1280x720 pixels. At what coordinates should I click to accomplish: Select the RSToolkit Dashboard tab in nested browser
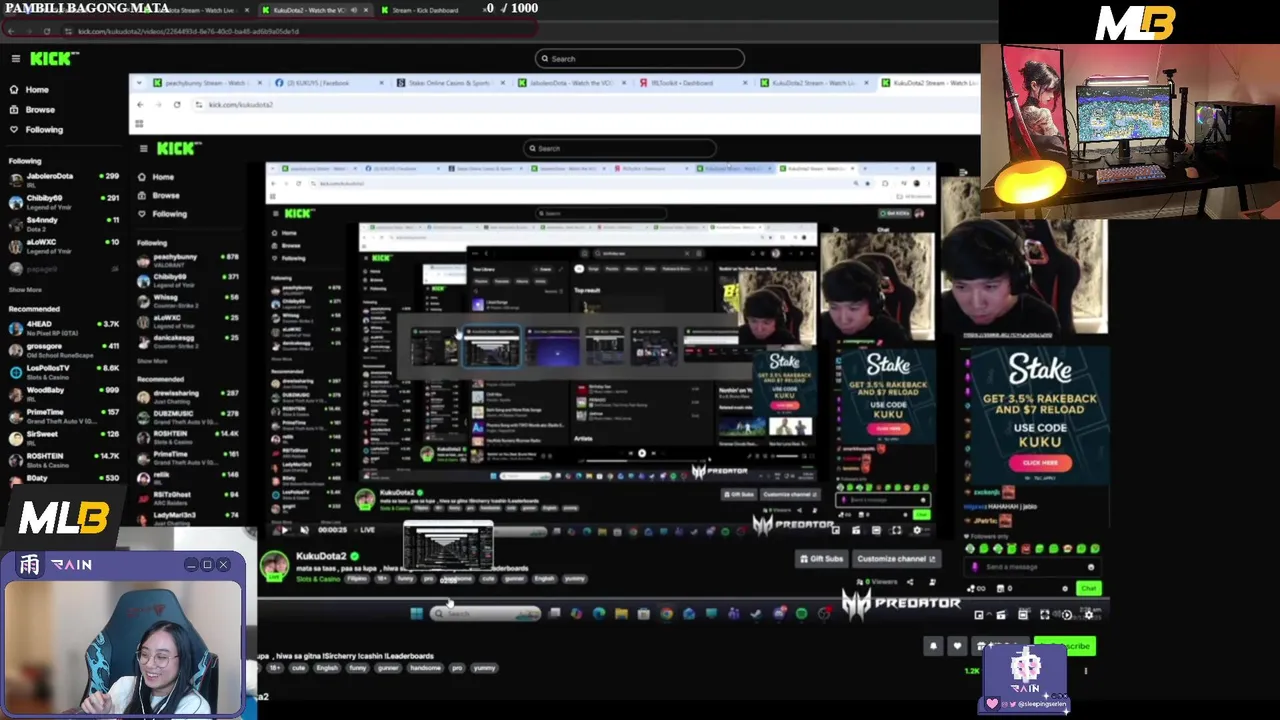click(690, 83)
